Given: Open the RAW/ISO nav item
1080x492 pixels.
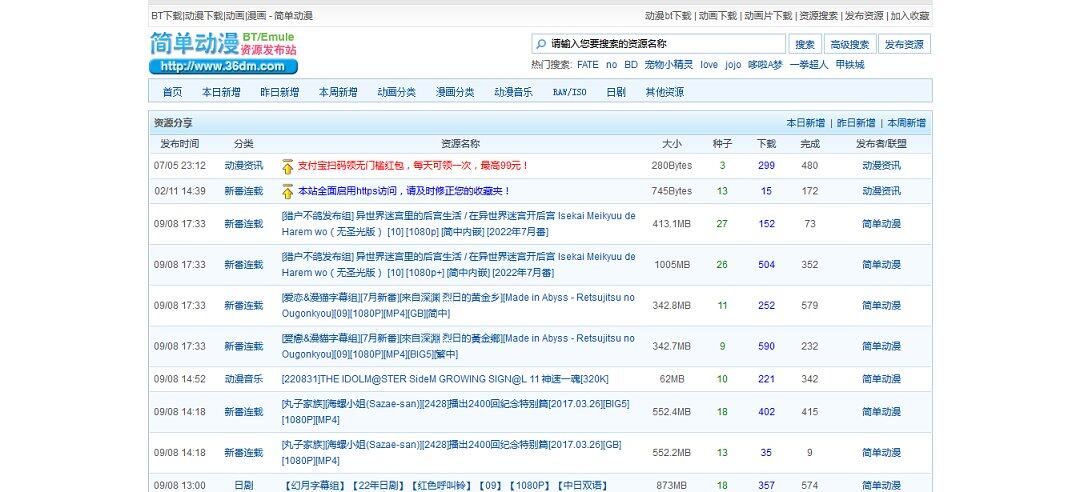Looking at the screenshot, I should pos(570,92).
